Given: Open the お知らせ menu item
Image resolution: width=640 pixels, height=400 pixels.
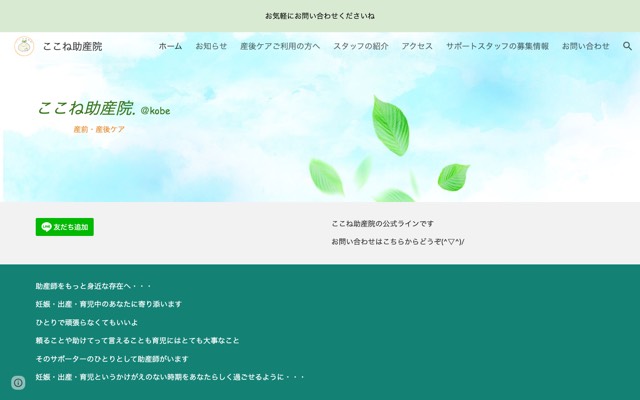Looking at the screenshot, I should [211, 46].
